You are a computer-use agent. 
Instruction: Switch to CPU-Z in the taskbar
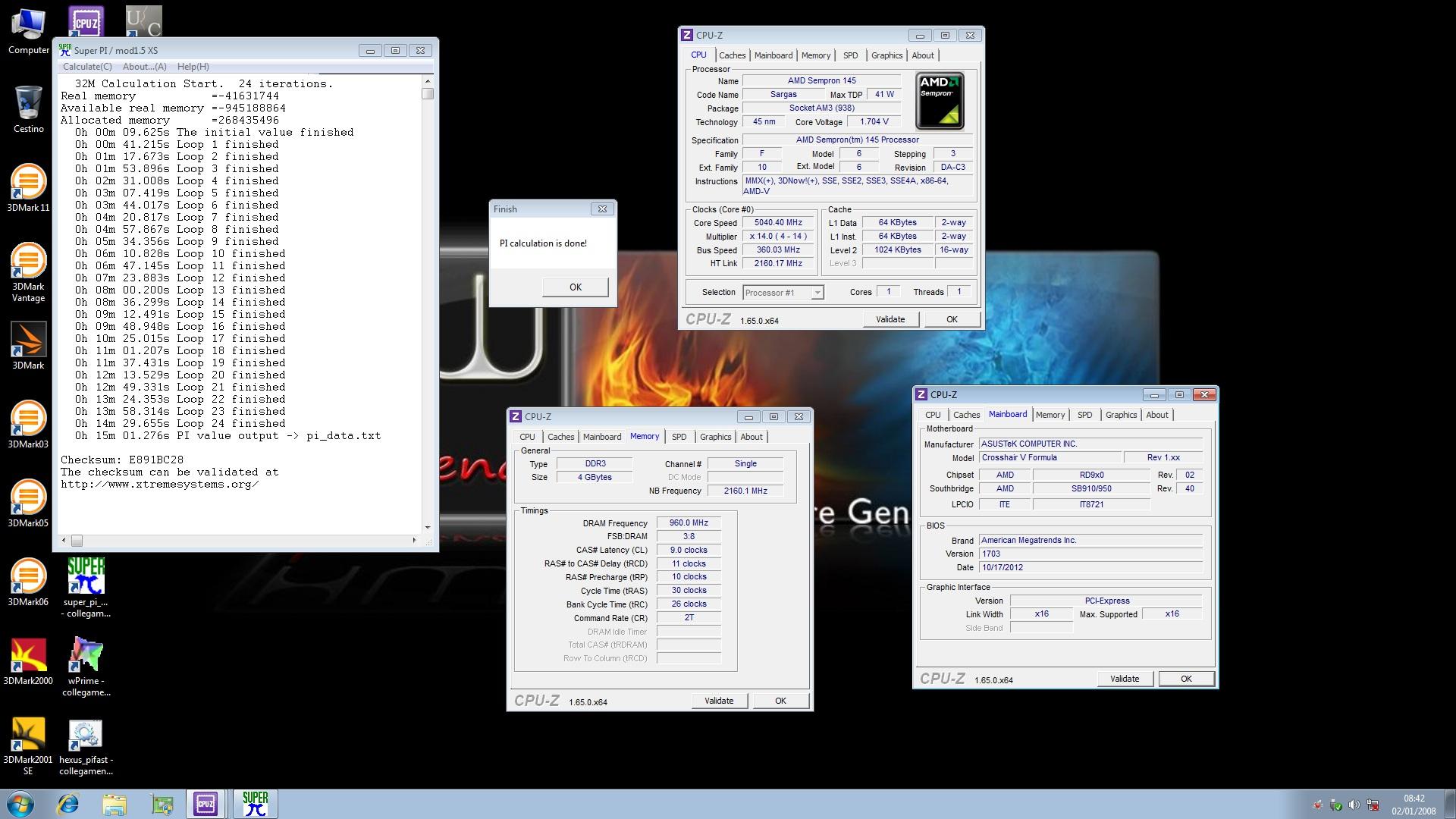(x=206, y=804)
